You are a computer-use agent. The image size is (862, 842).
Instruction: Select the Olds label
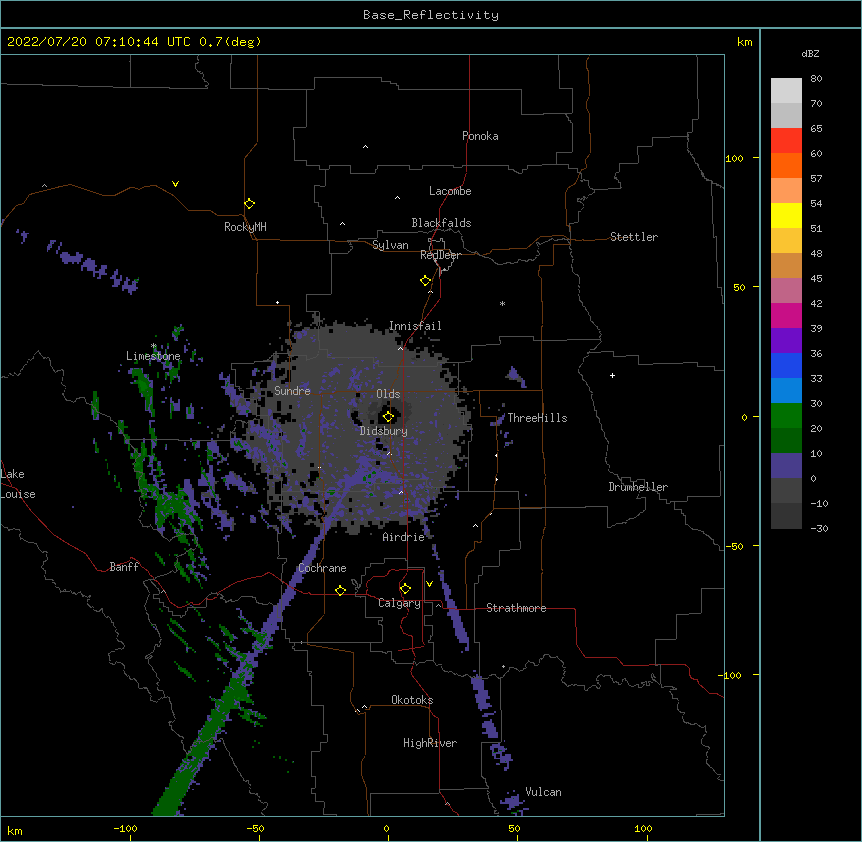[x=388, y=394]
